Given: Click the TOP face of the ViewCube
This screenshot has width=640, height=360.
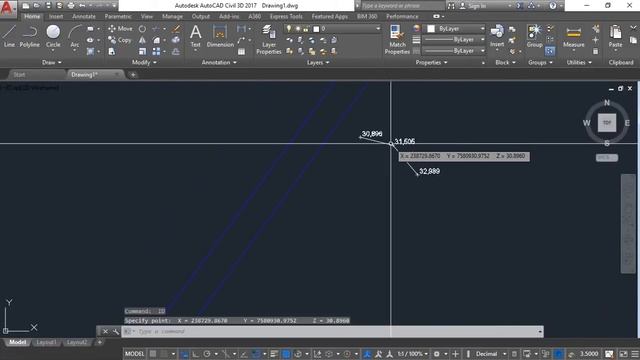Looking at the screenshot, I should tap(607, 122).
